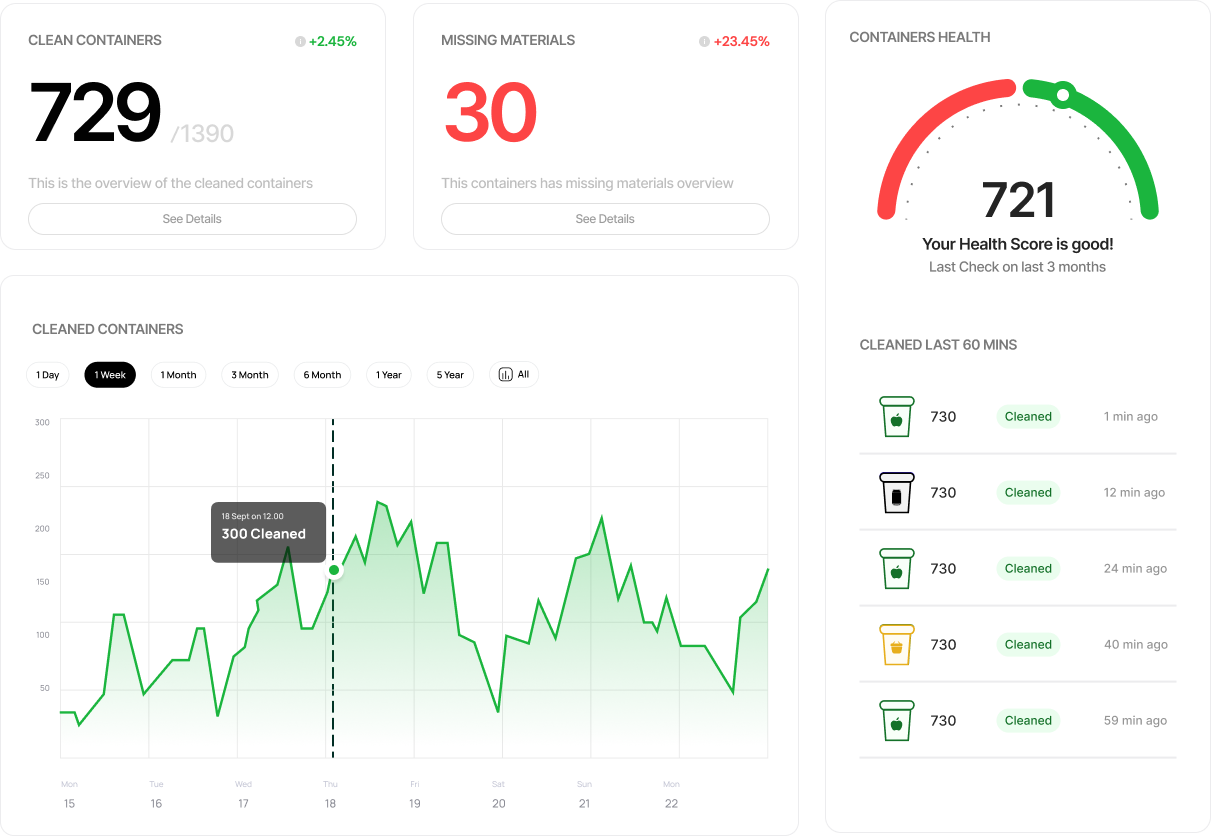Click the green container icon at 1 min ago
1211x836 pixels.
click(896, 416)
